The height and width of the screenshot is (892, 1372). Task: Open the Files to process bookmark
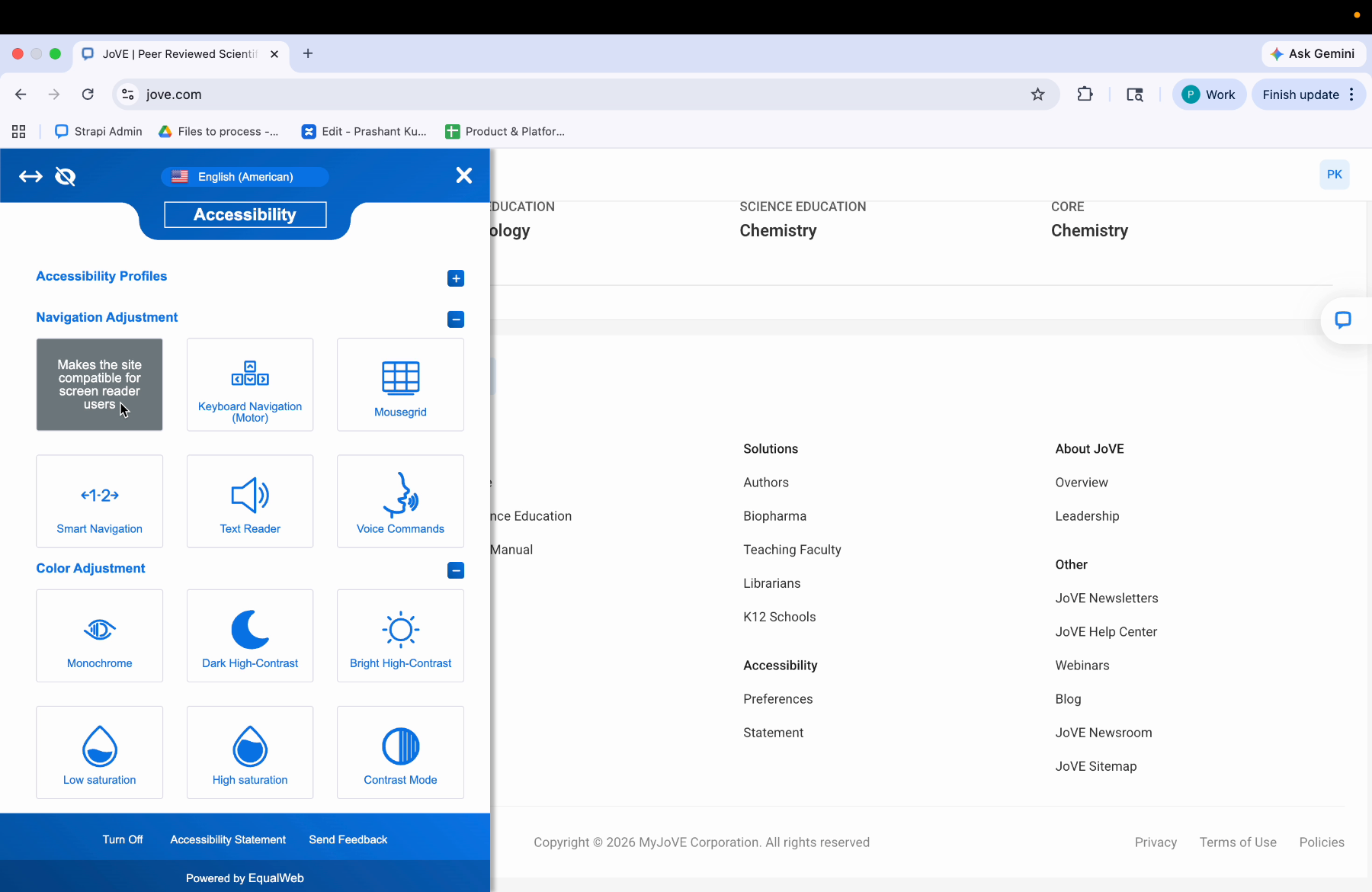pos(219,131)
